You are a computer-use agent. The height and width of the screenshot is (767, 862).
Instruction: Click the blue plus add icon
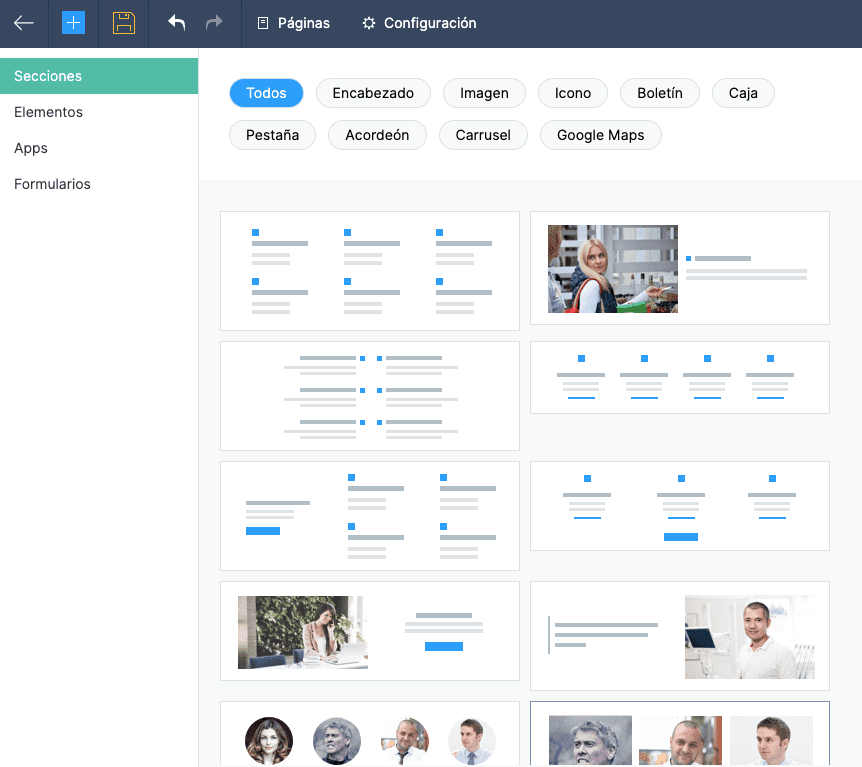(x=73, y=23)
